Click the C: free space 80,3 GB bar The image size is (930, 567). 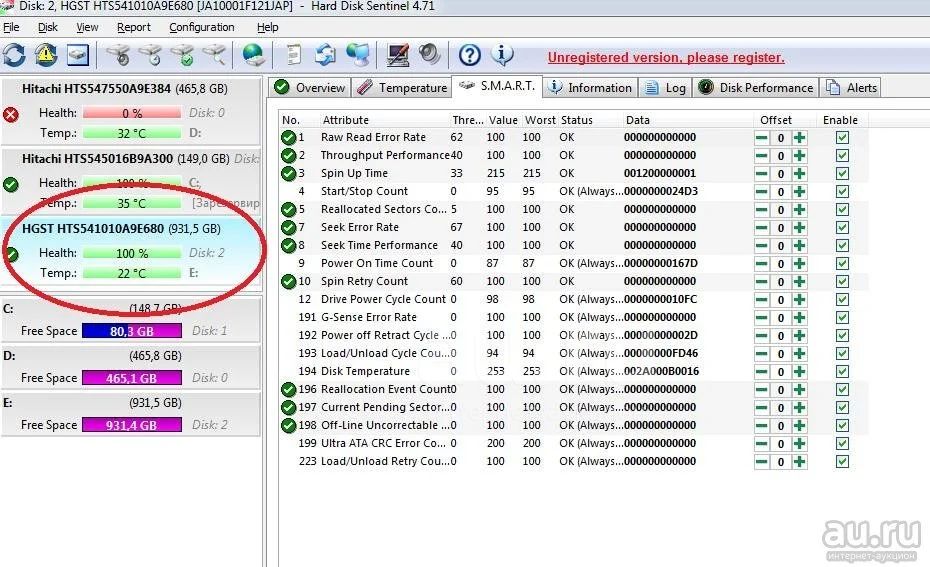[132, 331]
